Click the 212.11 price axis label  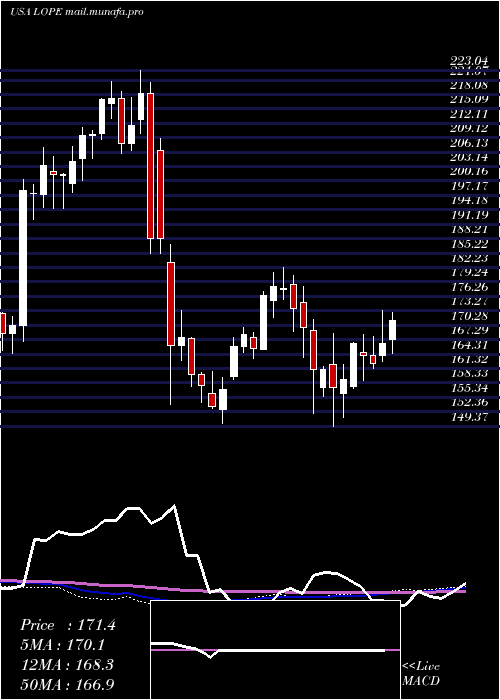click(468, 113)
